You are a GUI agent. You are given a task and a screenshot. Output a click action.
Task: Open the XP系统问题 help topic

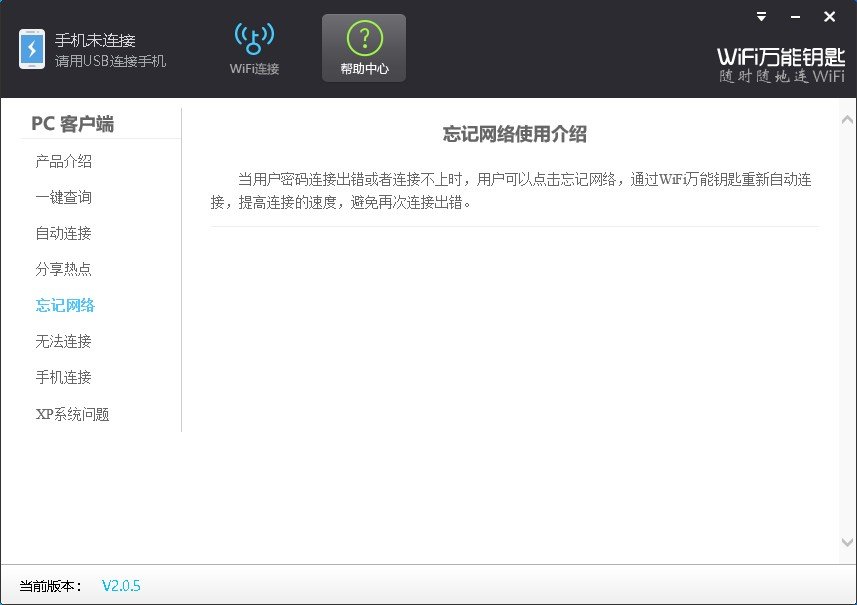[70, 413]
